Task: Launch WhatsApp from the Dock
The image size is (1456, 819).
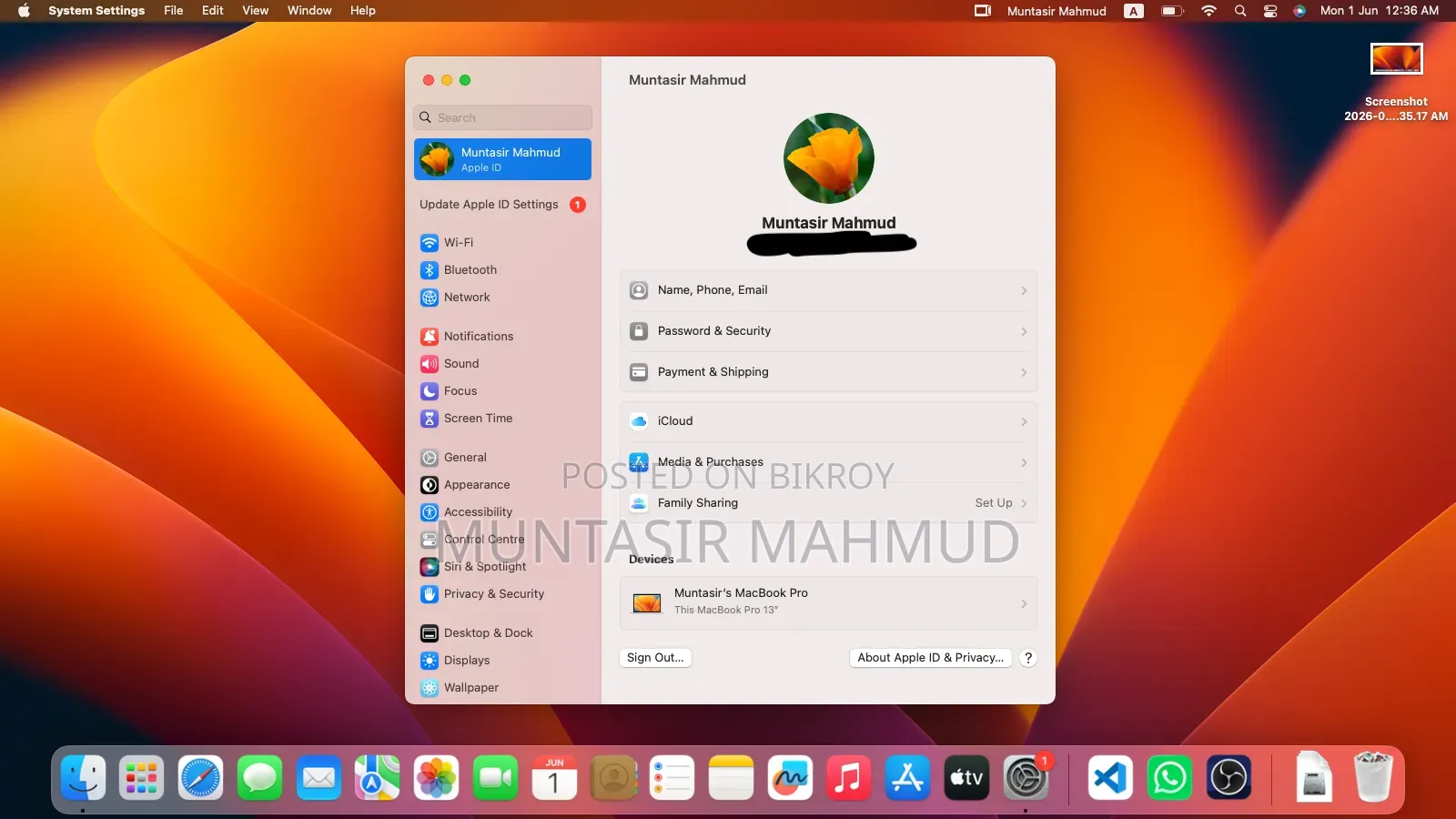Action: click(x=1169, y=778)
